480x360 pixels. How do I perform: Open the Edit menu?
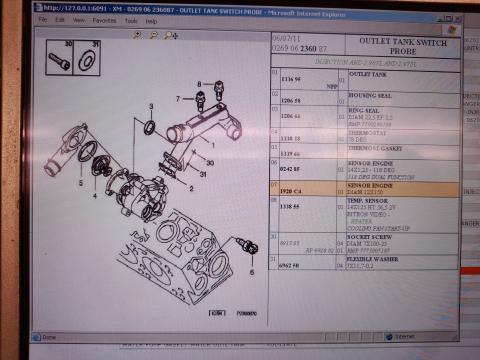point(60,20)
